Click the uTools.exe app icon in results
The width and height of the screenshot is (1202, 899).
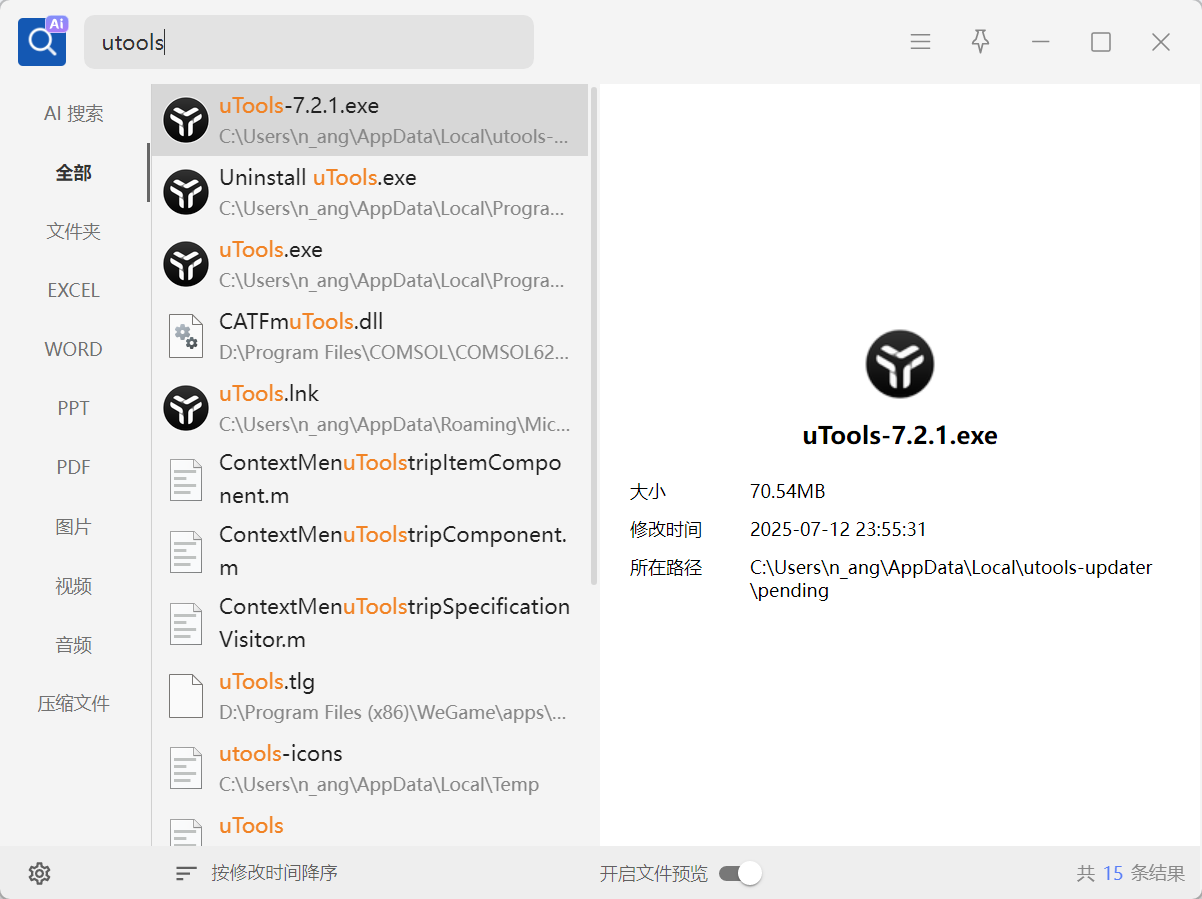[x=186, y=264]
